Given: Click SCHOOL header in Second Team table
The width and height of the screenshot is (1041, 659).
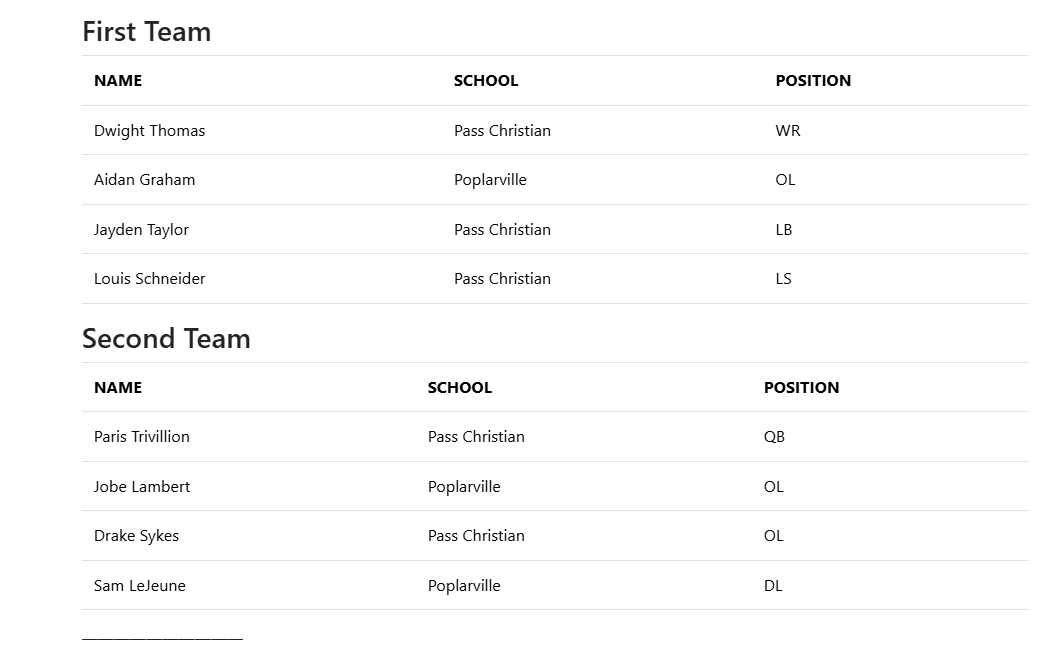Looking at the screenshot, I should click(x=460, y=388).
